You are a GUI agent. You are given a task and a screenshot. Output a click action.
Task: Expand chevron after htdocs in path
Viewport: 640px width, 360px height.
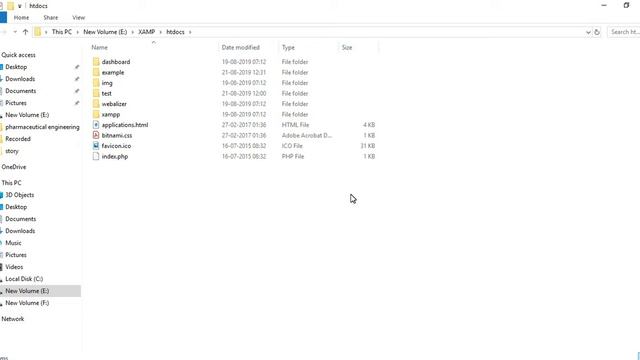190,32
